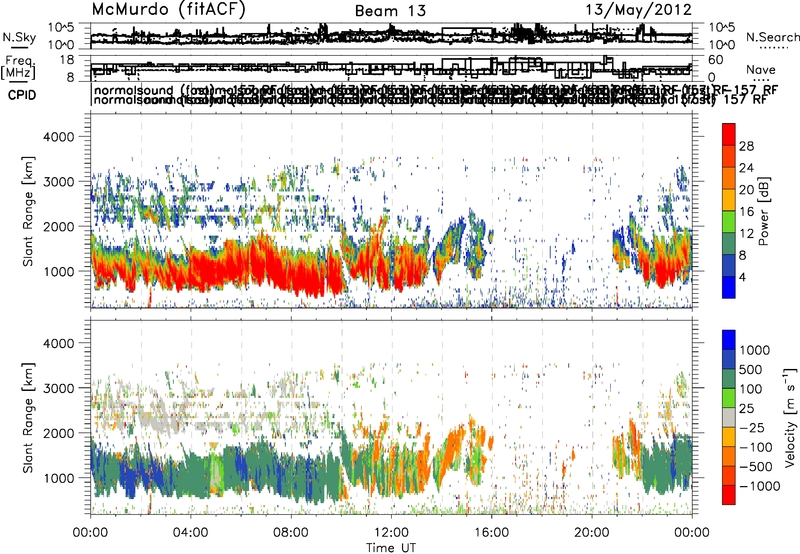Click "Slant Range [km]" label of velocity panel
The height and width of the screenshot is (554, 800).
click(x=29, y=417)
